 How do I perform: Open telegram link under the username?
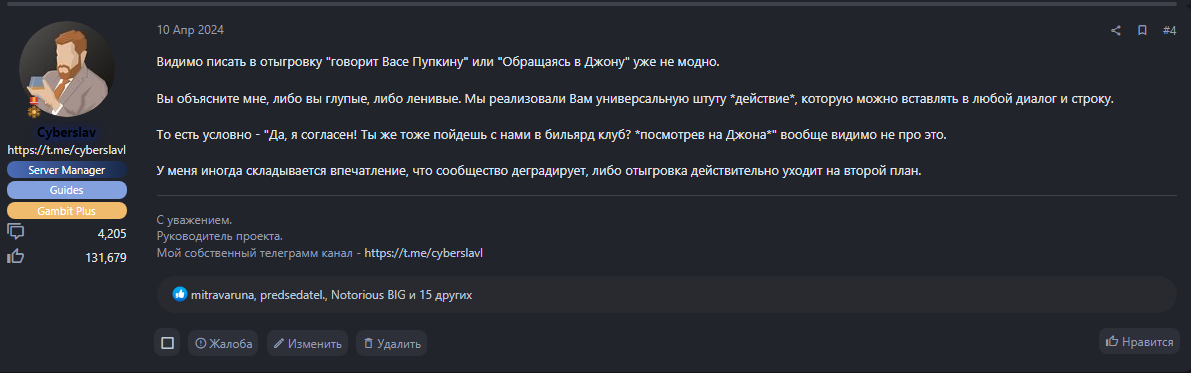pyautogui.click(x=67, y=150)
